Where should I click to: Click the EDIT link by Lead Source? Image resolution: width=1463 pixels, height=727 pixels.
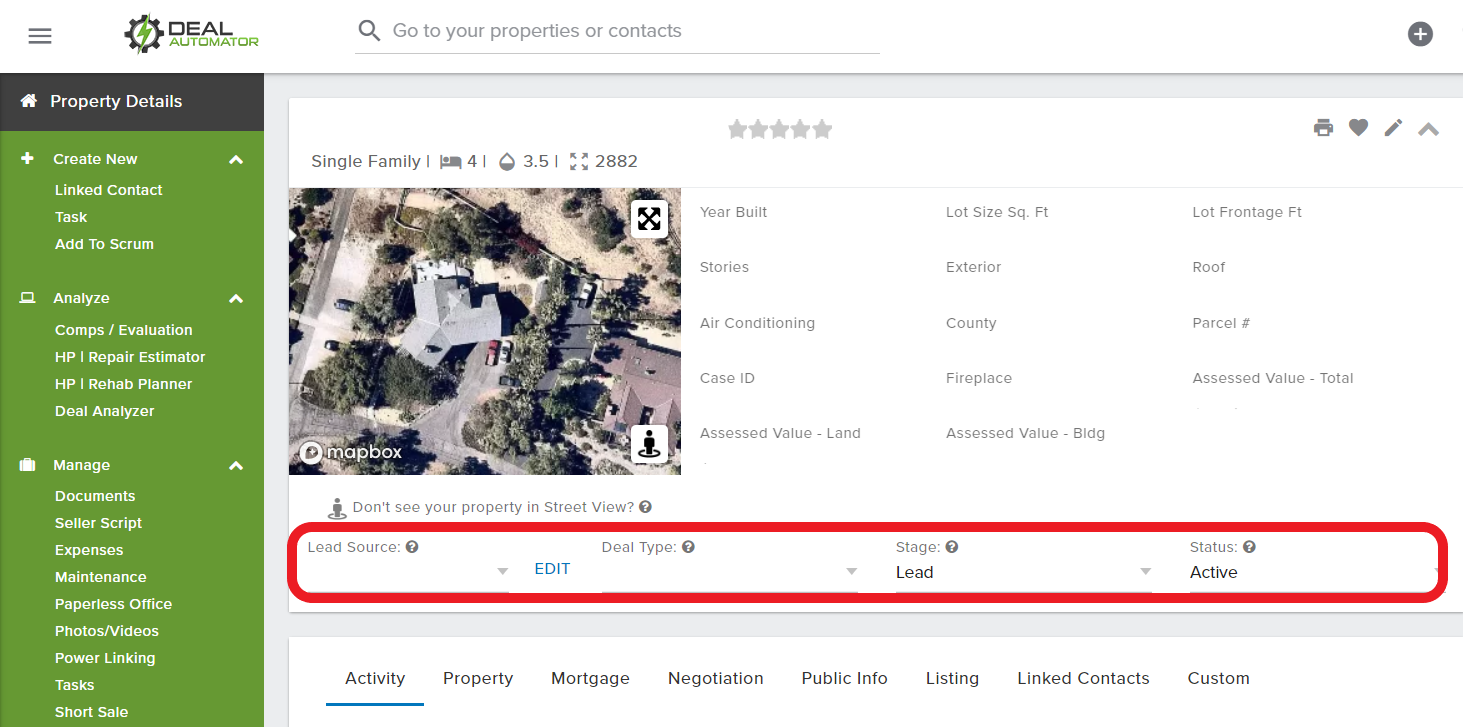tap(552, 569)
